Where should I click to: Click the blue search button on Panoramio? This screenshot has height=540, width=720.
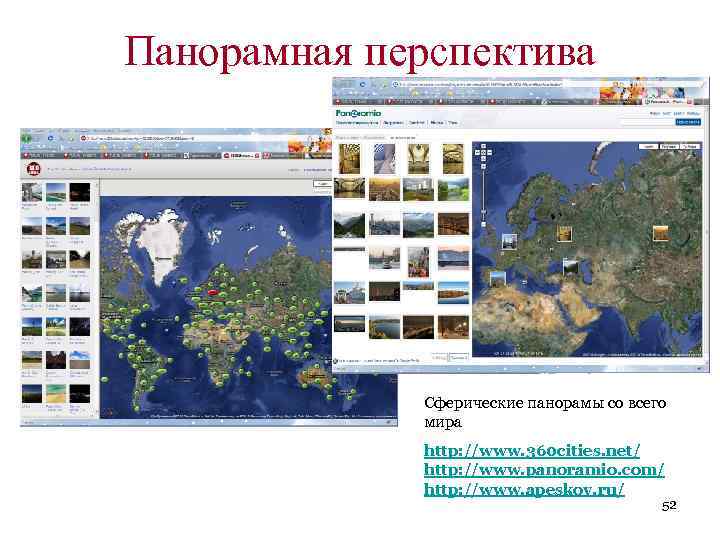[687, 122]
